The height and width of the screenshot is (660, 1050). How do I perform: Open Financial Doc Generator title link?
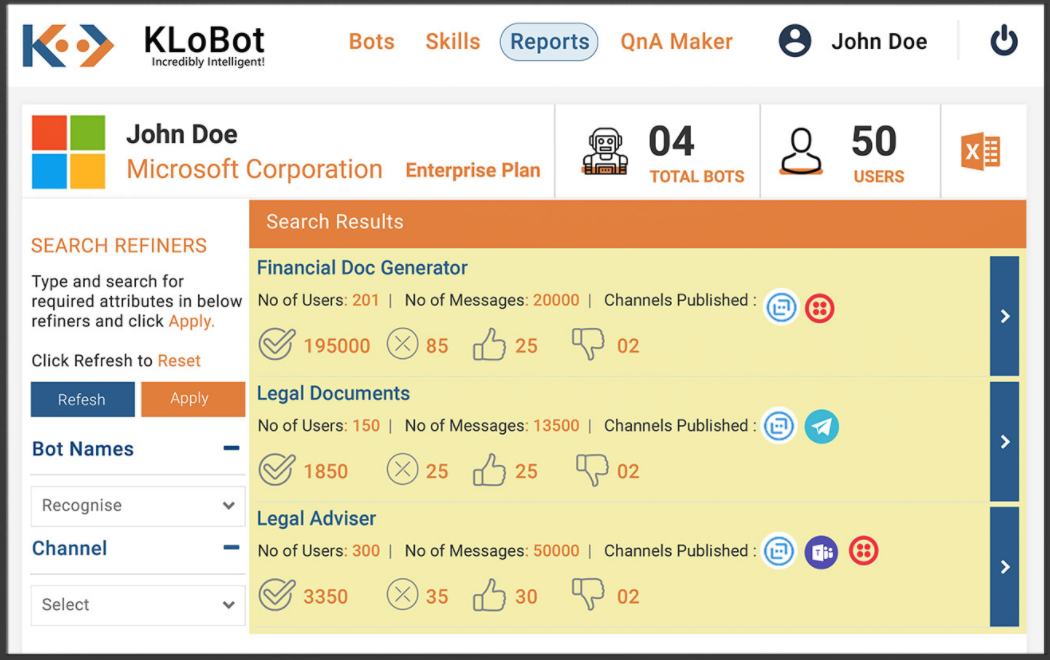(x=362, y=268)
